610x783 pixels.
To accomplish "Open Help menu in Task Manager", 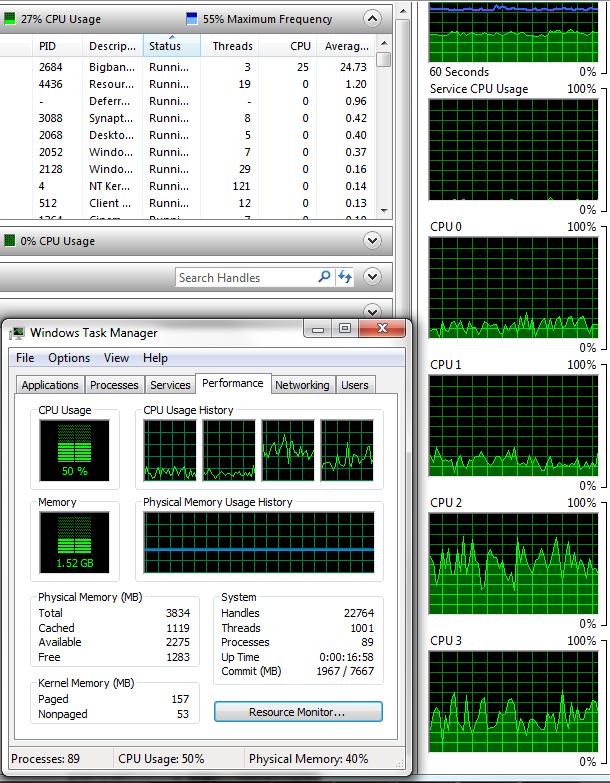I will point(155,358).
